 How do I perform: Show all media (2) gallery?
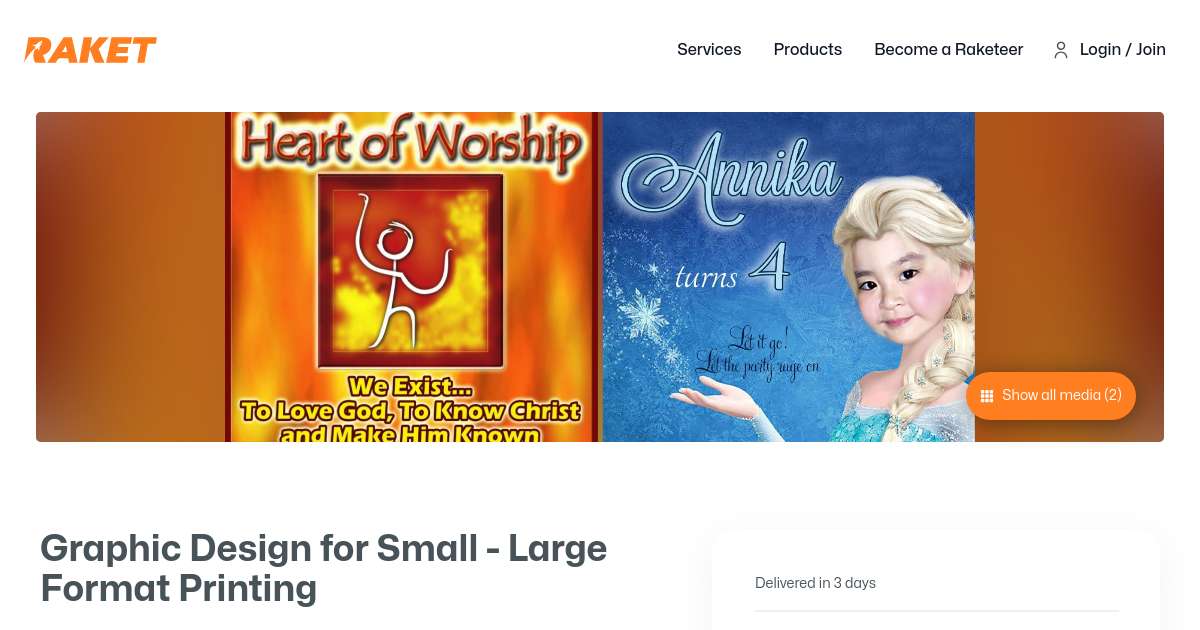tap(1051, 396)
